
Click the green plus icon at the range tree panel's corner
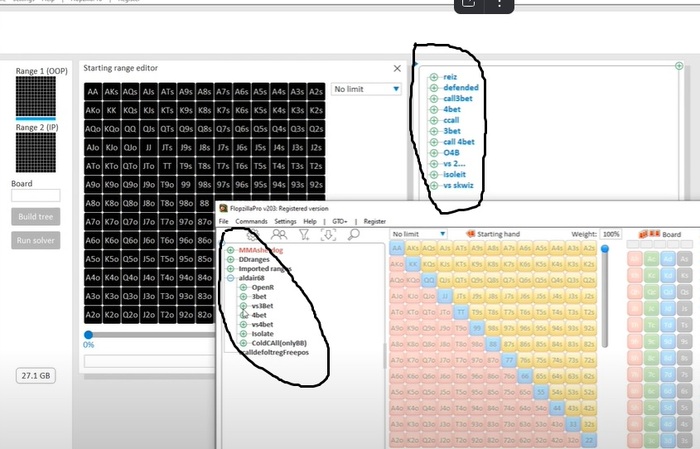[x=679, y=66]
